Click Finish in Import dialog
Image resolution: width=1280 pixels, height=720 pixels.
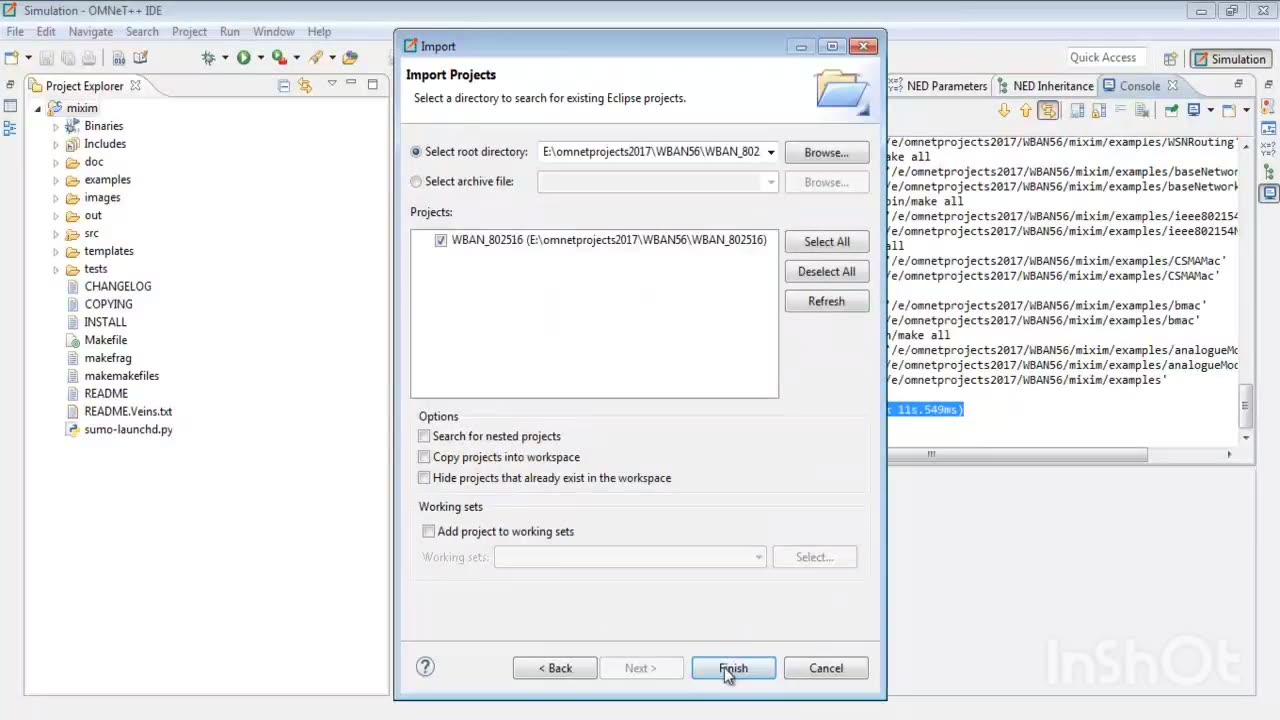[733, 668]
